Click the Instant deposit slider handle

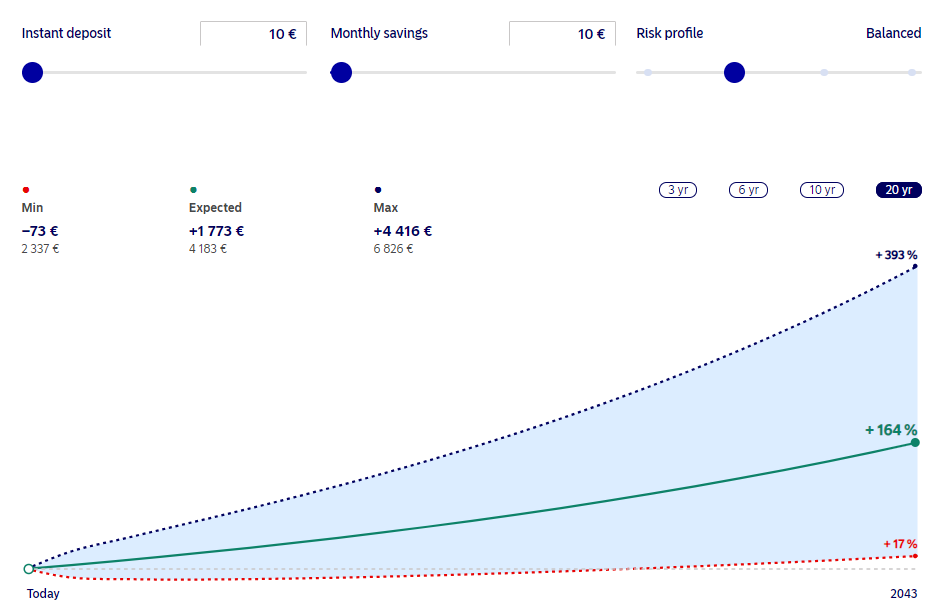tap(33, 73)
